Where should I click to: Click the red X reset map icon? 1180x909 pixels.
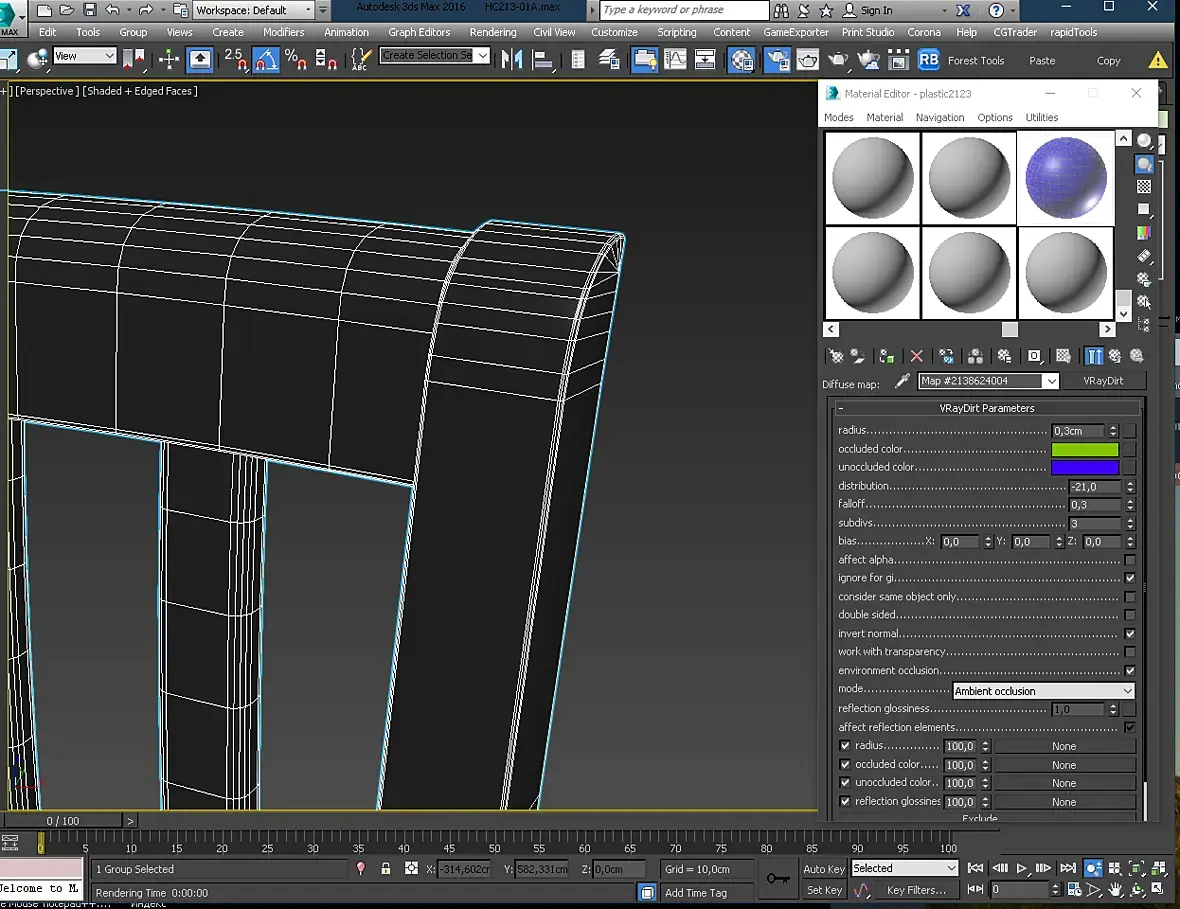point(916,356)
